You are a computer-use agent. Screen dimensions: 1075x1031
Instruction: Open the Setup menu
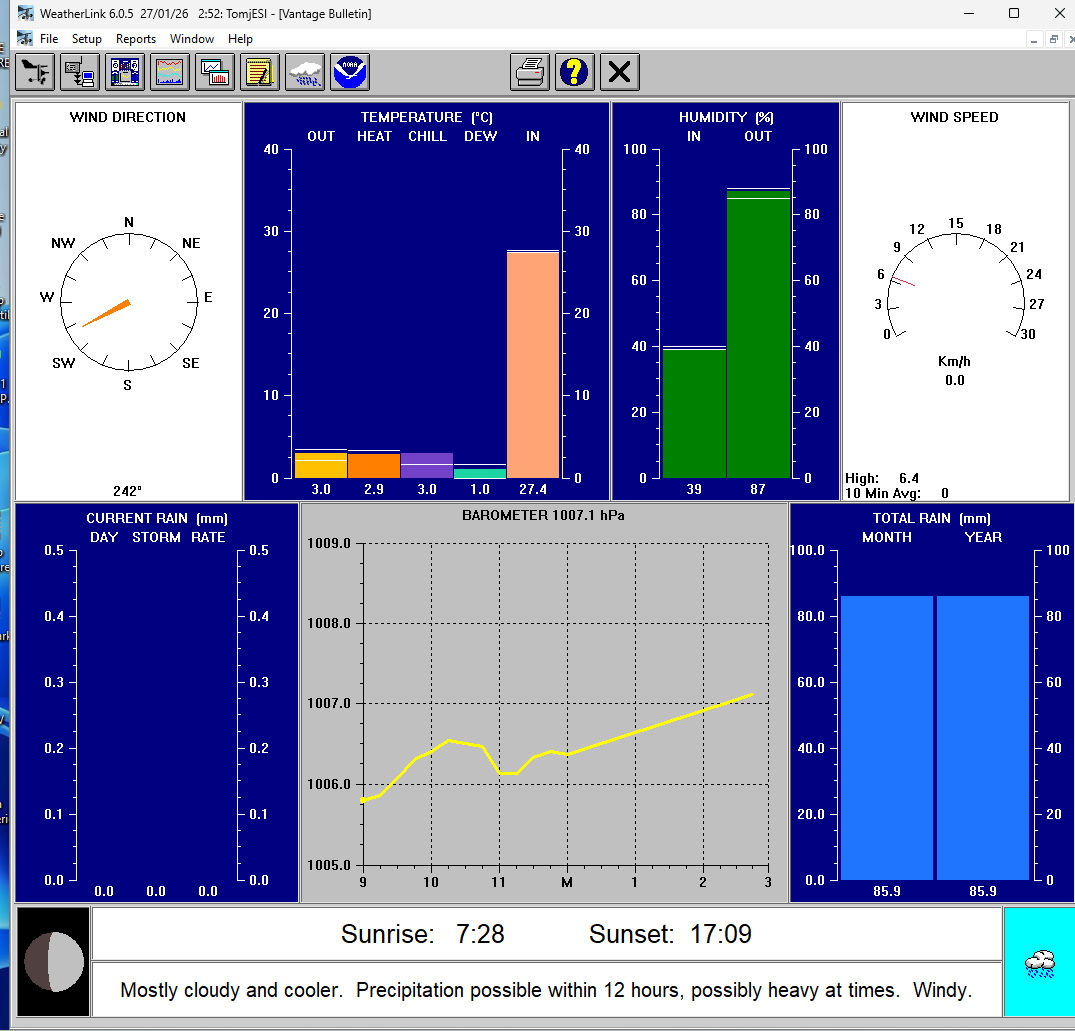pos(86,39)
